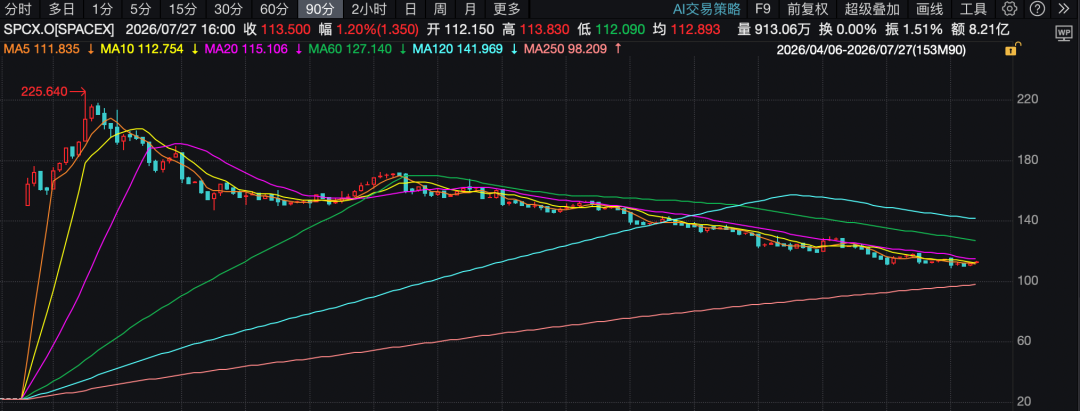Select the 15分 period tab
The height and width of the screenshot is (411, 1080).
click(x=183, y=9)
